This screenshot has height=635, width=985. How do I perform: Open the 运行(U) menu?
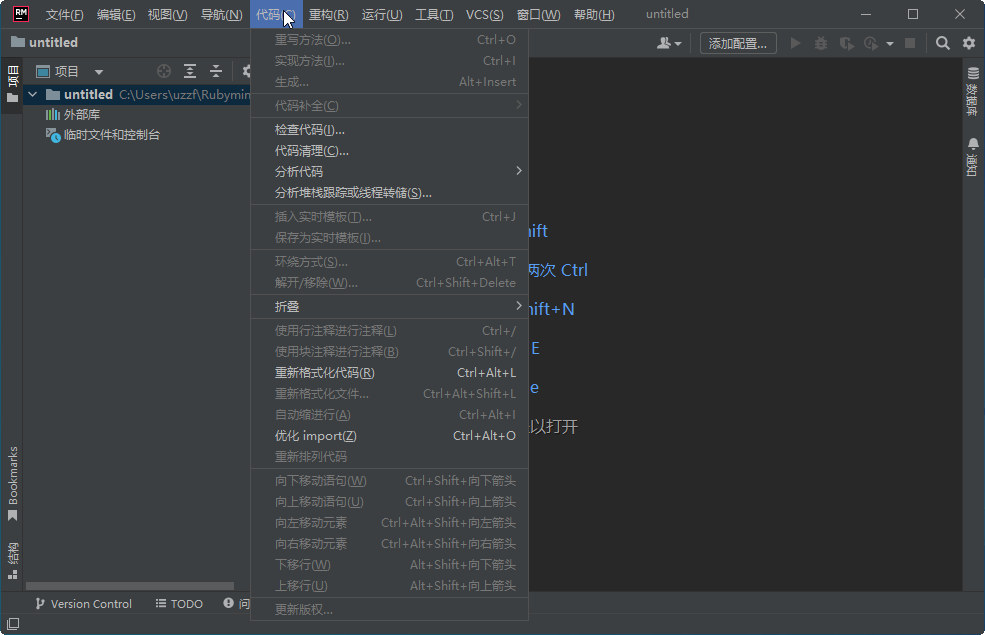(382, 14)
